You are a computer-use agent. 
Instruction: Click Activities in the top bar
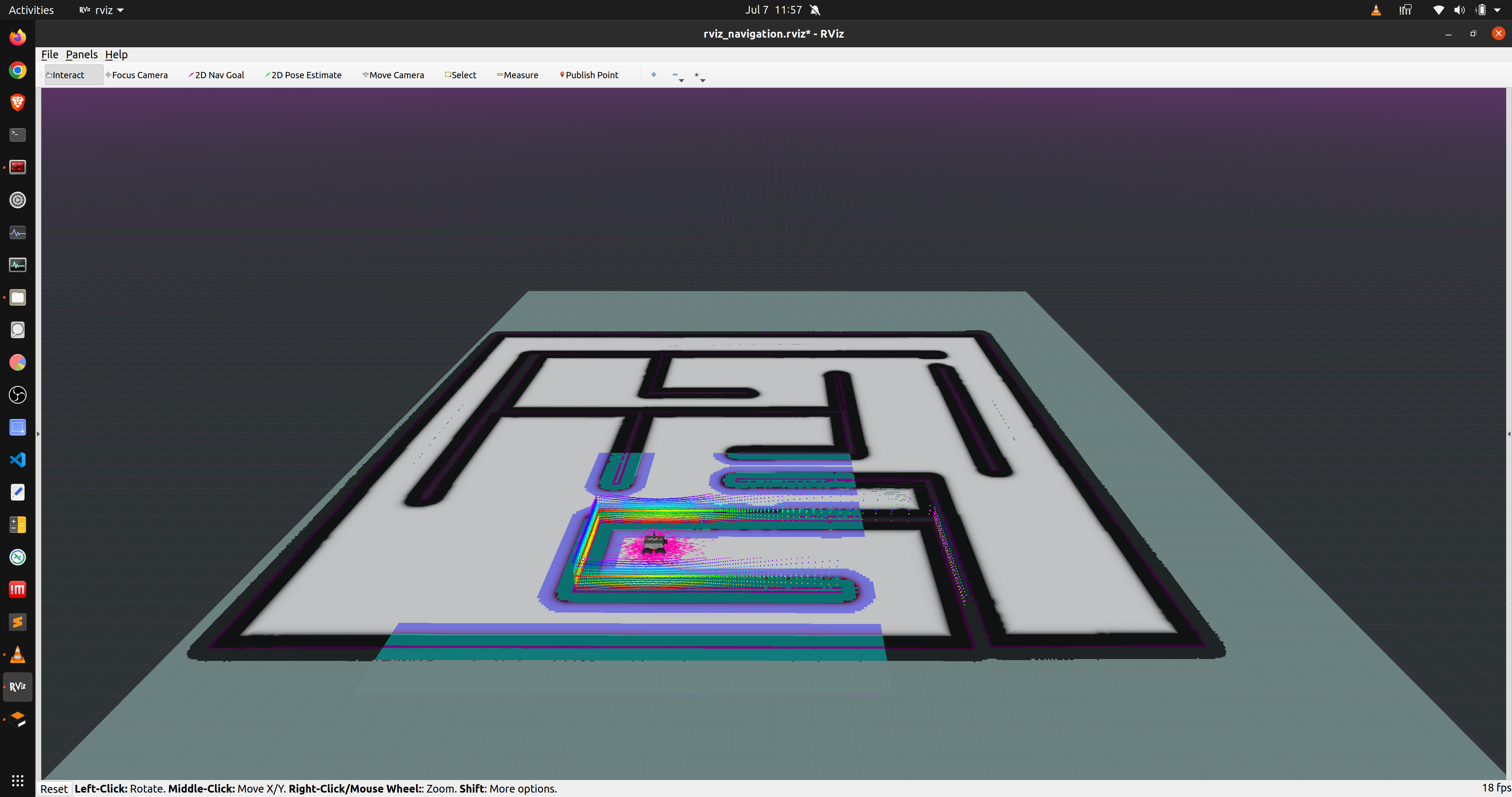coord(31,10)
